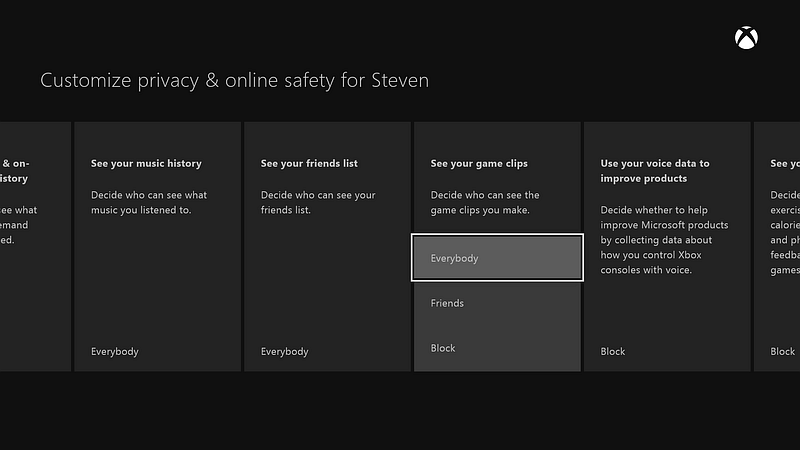Click music history description text

(x=149, y=203)
